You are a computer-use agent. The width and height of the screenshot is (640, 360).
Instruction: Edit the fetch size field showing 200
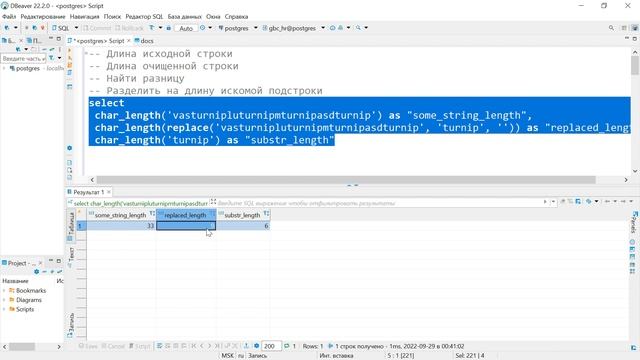pos(271,346)
